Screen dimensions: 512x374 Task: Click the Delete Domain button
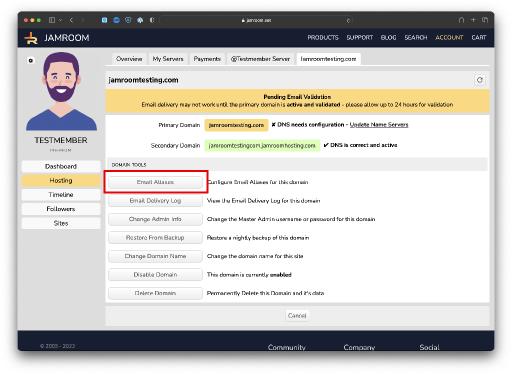click(x=155, y=293)
